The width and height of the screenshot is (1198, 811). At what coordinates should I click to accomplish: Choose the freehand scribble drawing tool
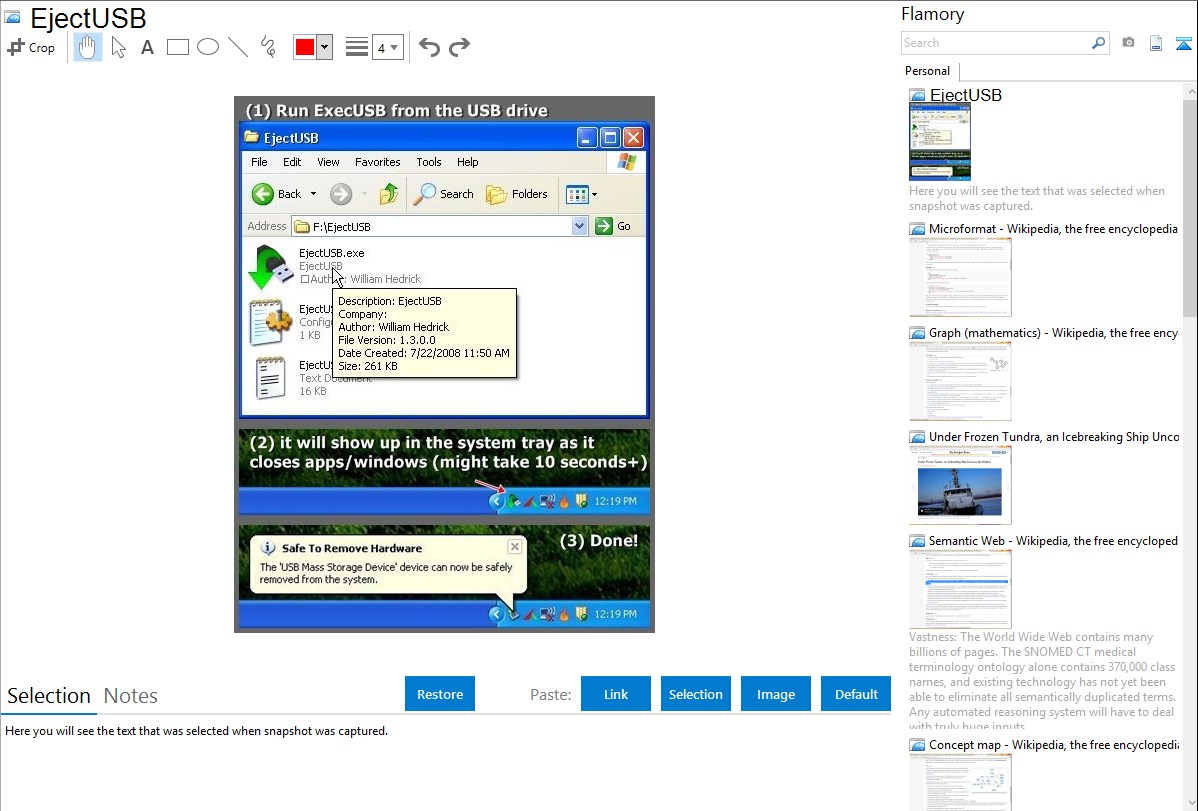(x=268, y=47)
